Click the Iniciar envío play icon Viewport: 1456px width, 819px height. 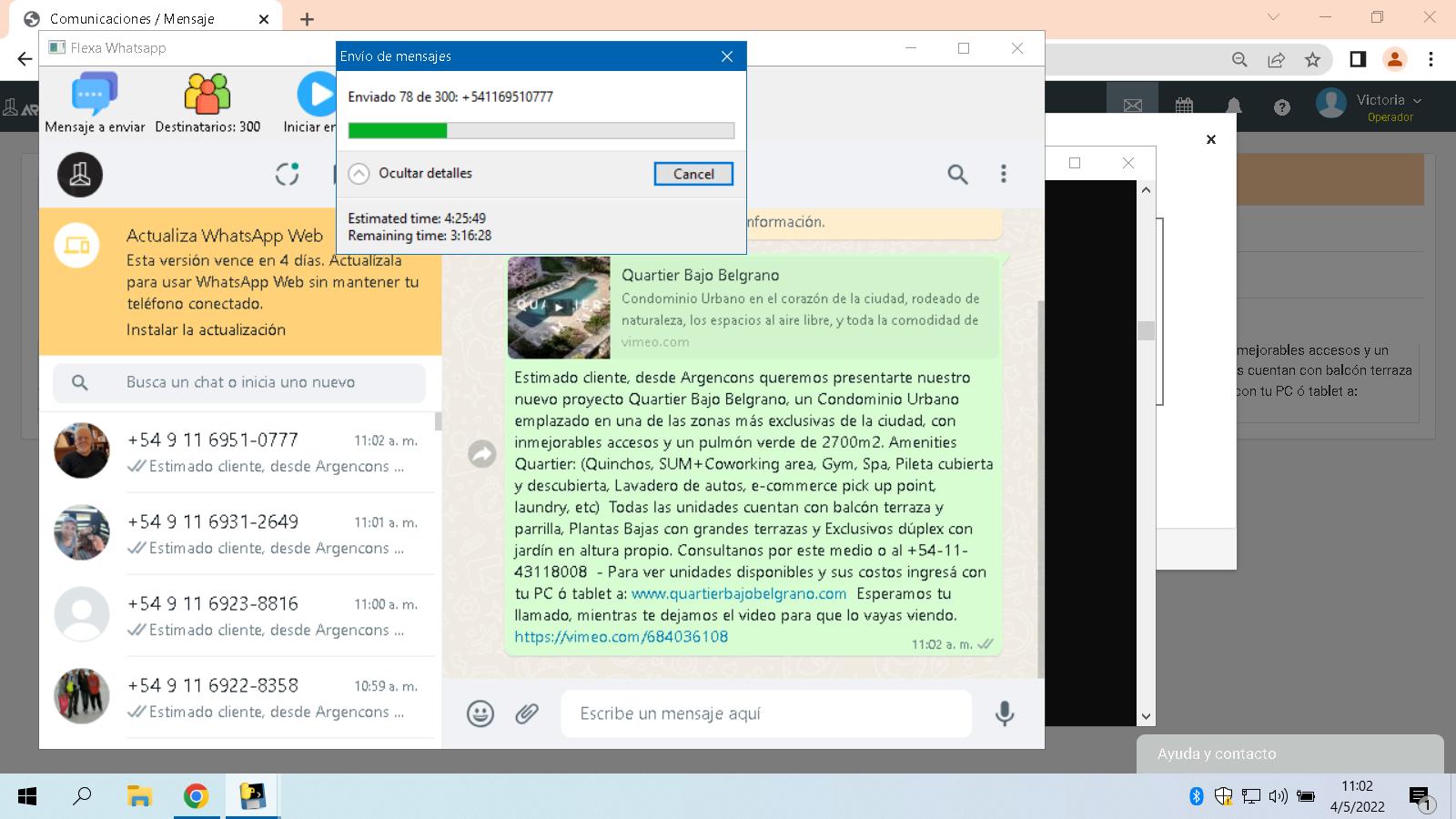pyautogui.click(x=316, y=95)
